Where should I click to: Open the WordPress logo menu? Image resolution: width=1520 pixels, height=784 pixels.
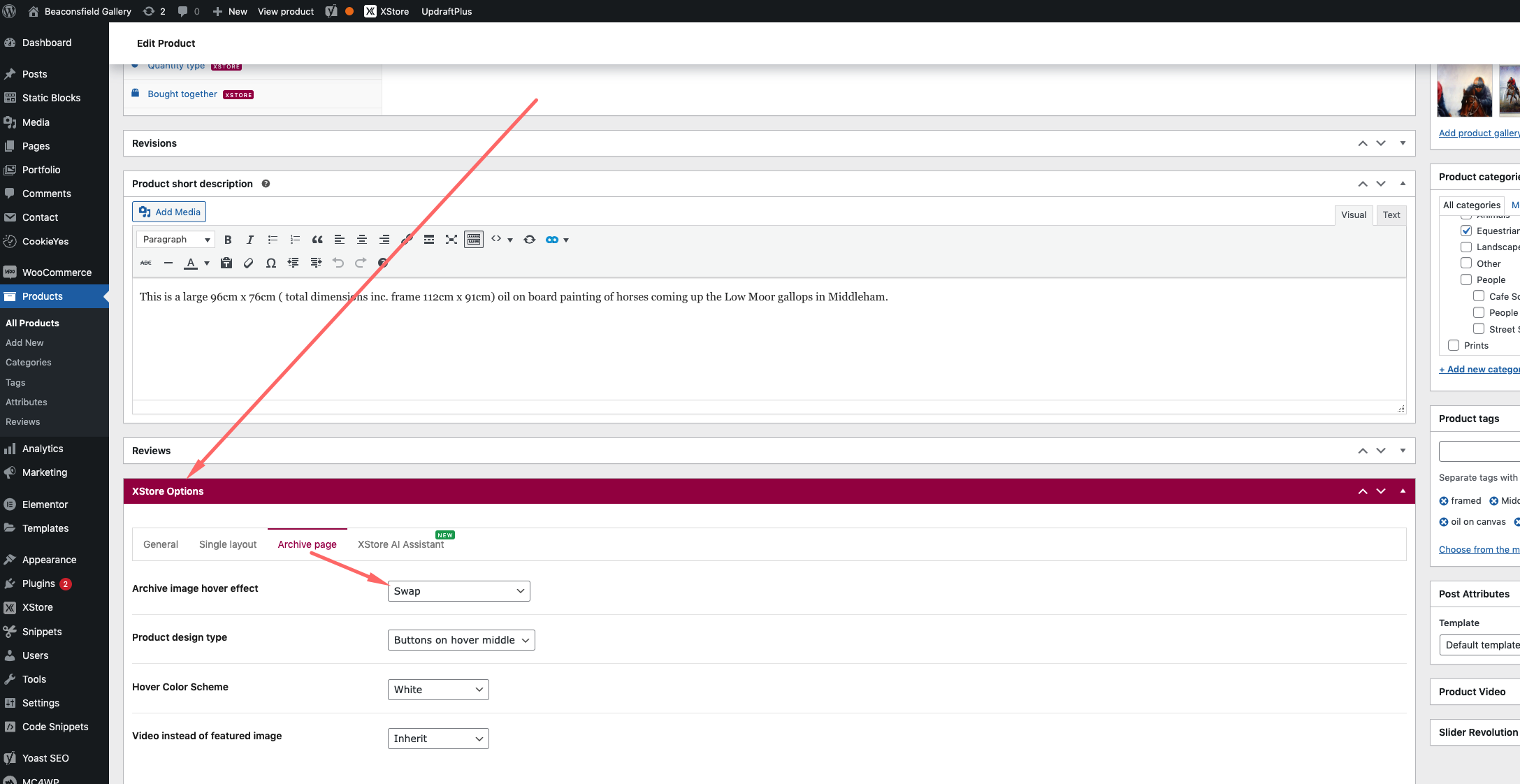point(10,11)
